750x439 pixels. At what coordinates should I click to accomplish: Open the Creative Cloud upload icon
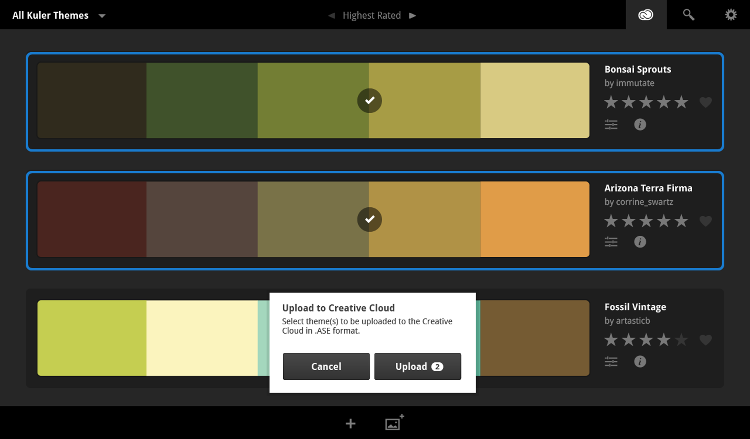pos(646,15)
